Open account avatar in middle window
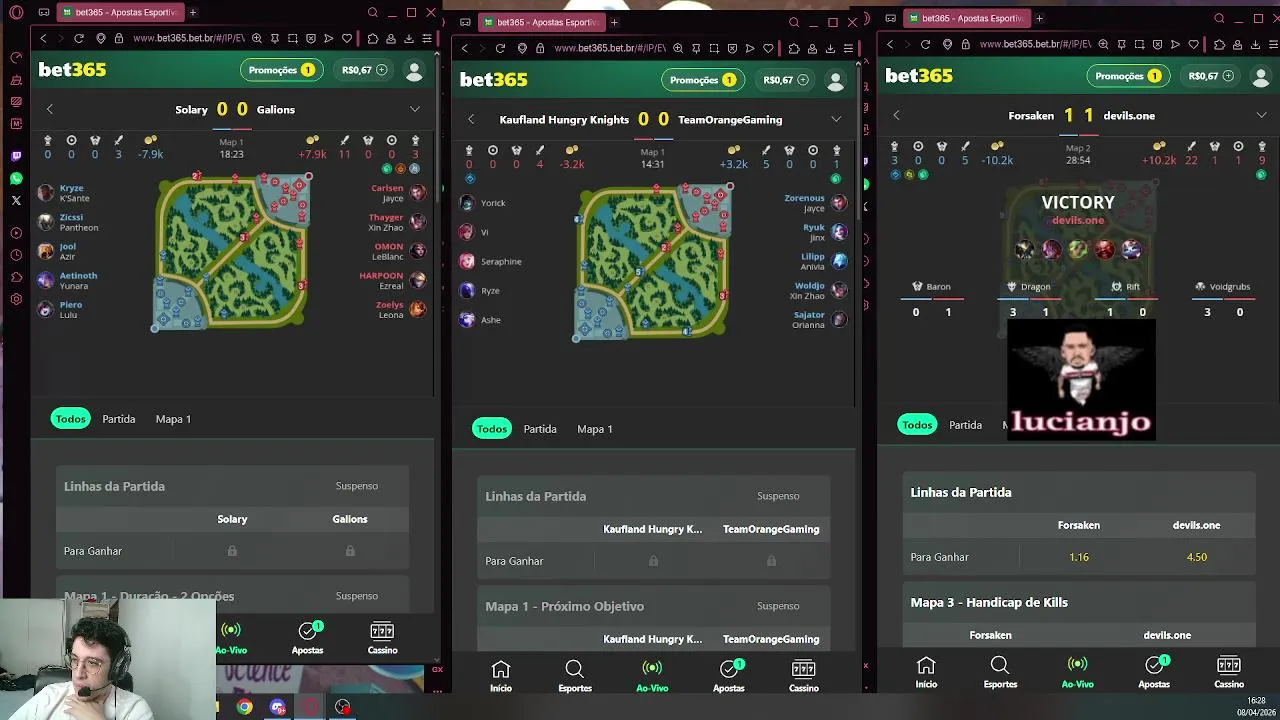The width and height of the screenshot is (1280, 720). (x=835, y=81)
